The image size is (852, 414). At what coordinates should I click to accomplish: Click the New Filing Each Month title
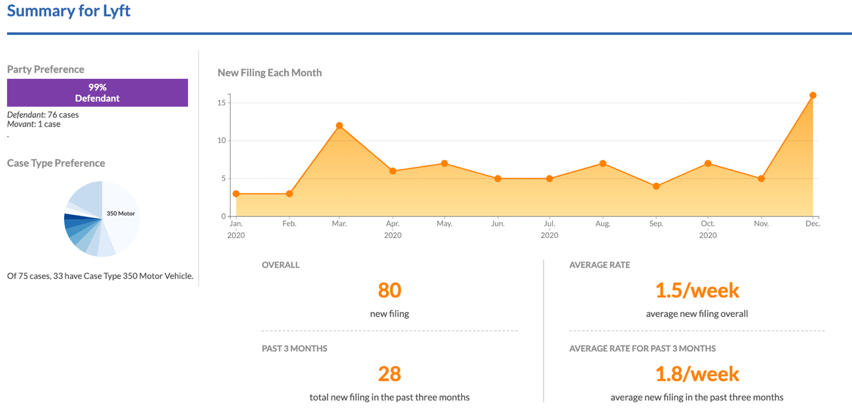(x=270, y=72)
